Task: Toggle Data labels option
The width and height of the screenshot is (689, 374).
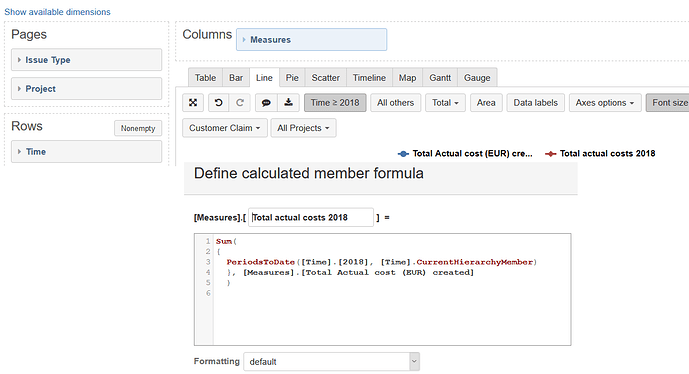Action: (535, 103)
